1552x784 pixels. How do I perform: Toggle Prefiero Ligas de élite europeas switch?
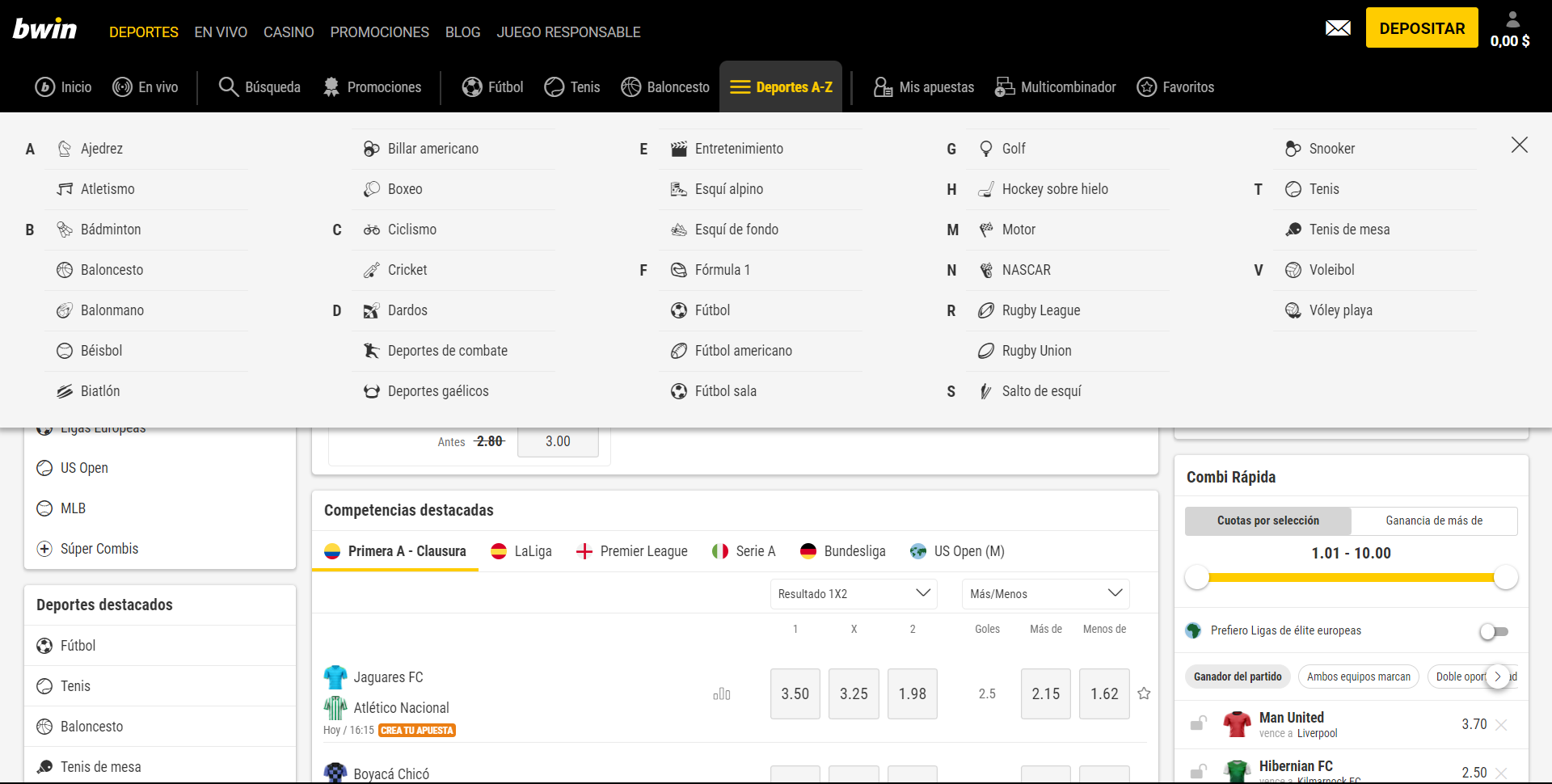[1494, 631]
